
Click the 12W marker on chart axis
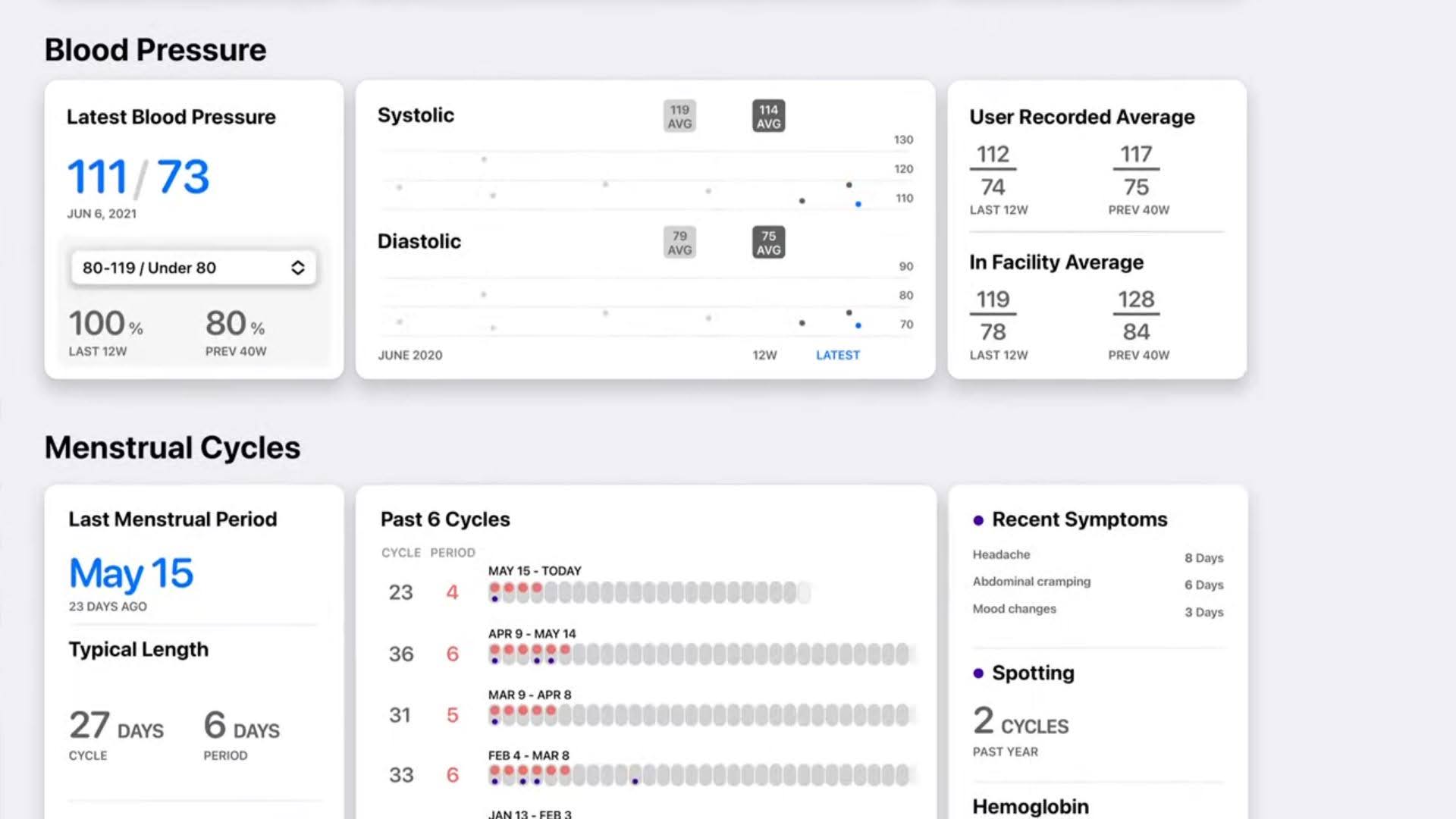764,355
